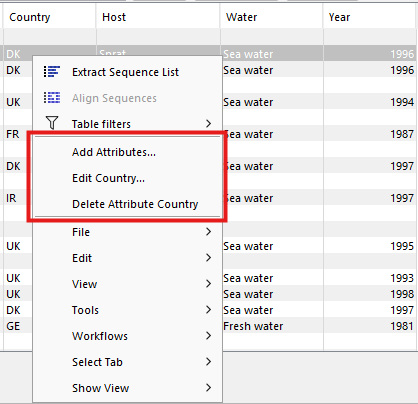The height and width of the screenshot is (404, 418).
Task: Sort by the Water column header
Action: point(271,17)
